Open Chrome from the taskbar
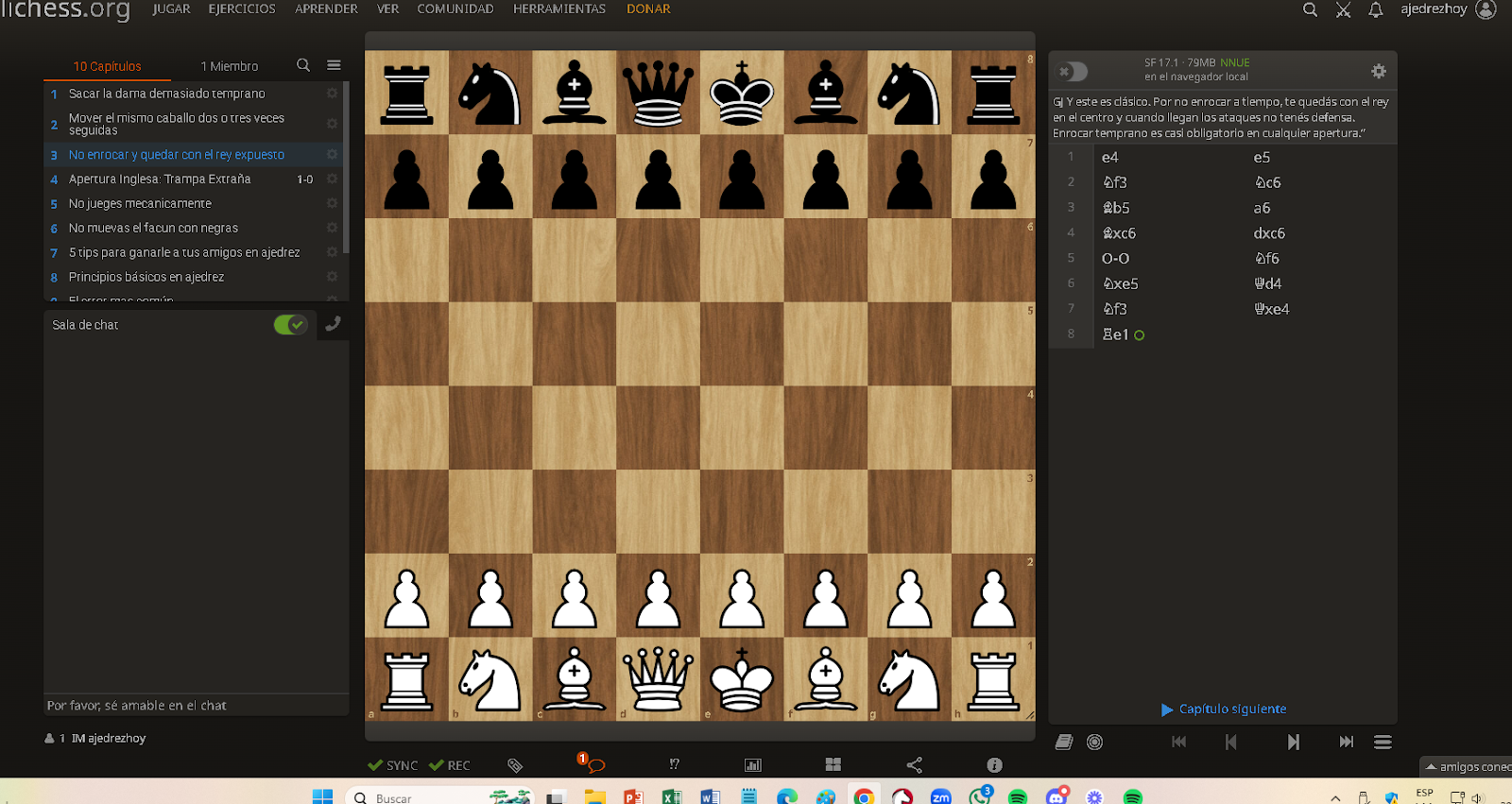 pos(863,796)
